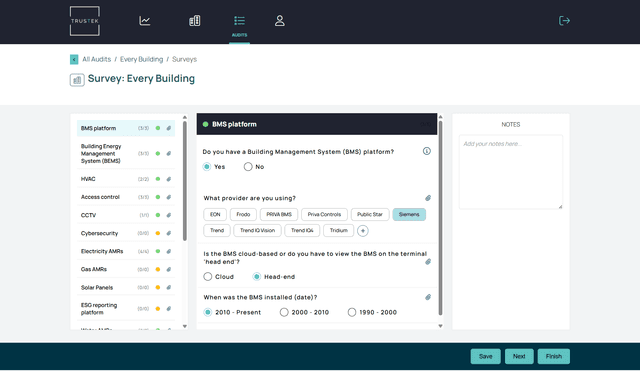Select Gas AMRs section
This screenshot has width=640, height=371.
pyautogui.click(x=126, y=269)
